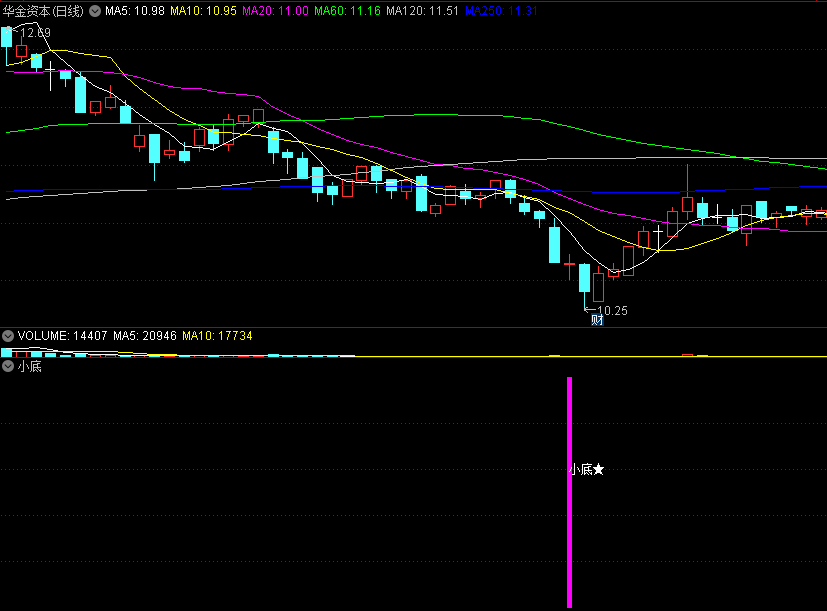Click the MA10: 10.95 label
Viewport: 827px width, 611px height.
[x=203, y=11]
